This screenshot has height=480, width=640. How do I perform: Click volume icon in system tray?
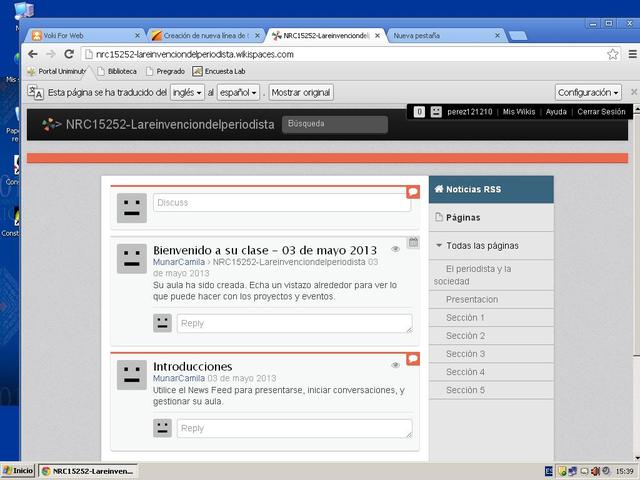595,471
